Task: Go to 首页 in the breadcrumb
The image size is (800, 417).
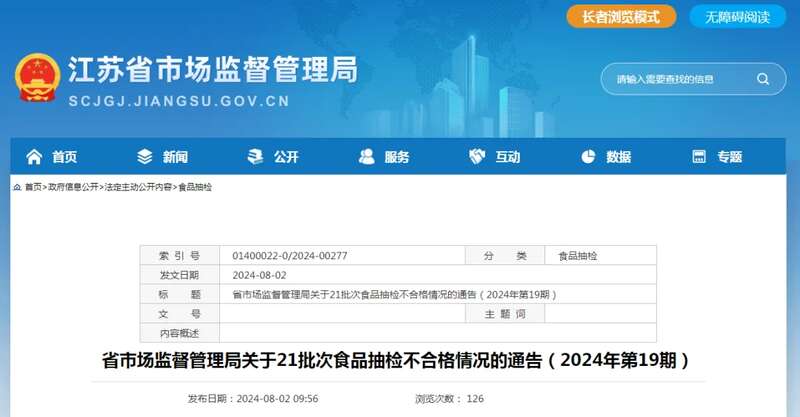Action: click(34, 187)
